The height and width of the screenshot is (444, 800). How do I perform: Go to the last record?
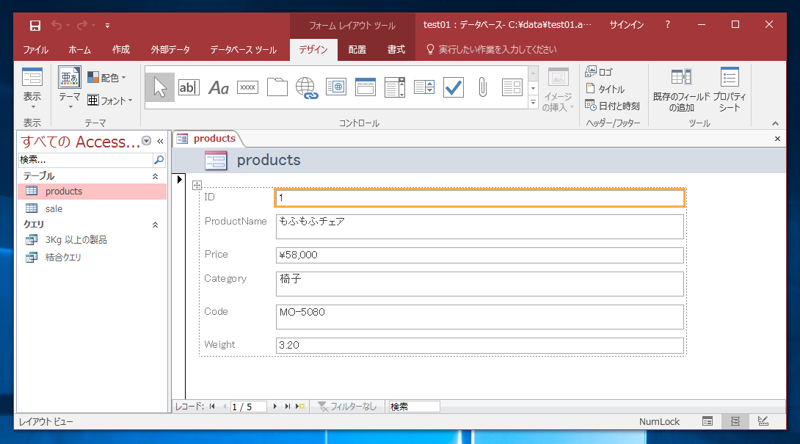[287, 407]
